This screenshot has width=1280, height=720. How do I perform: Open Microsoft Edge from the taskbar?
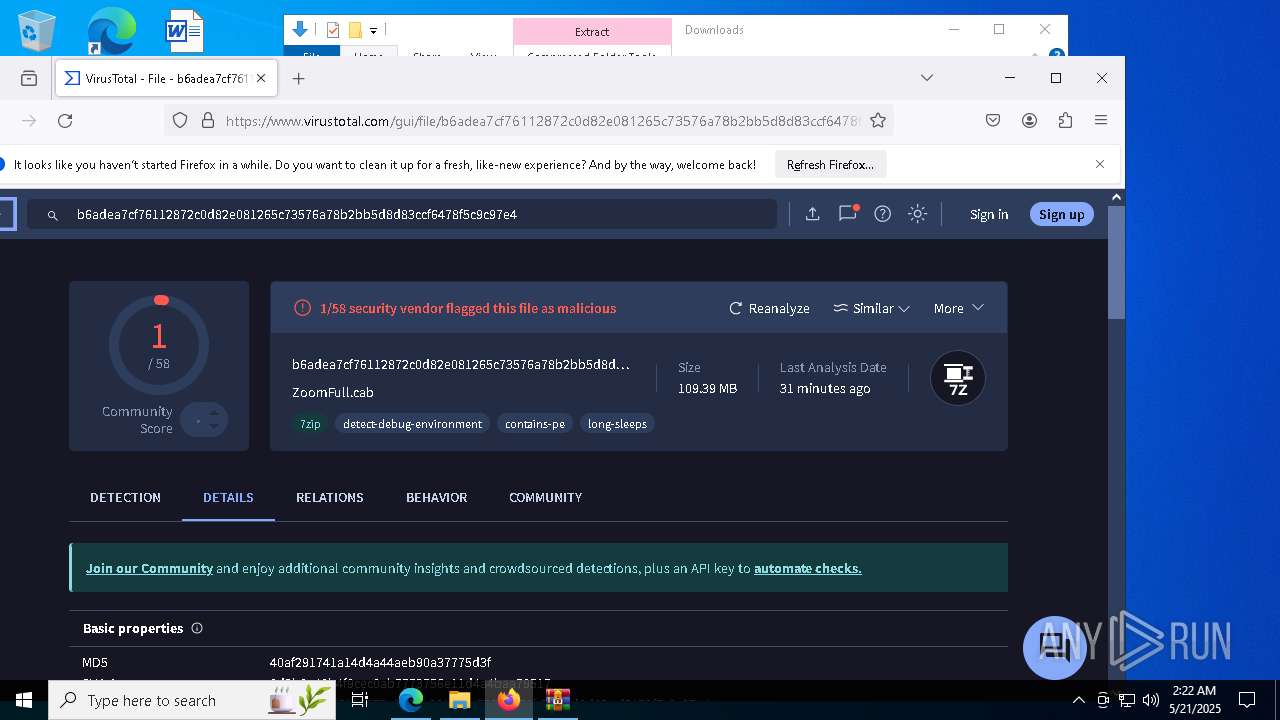point(411,700)
